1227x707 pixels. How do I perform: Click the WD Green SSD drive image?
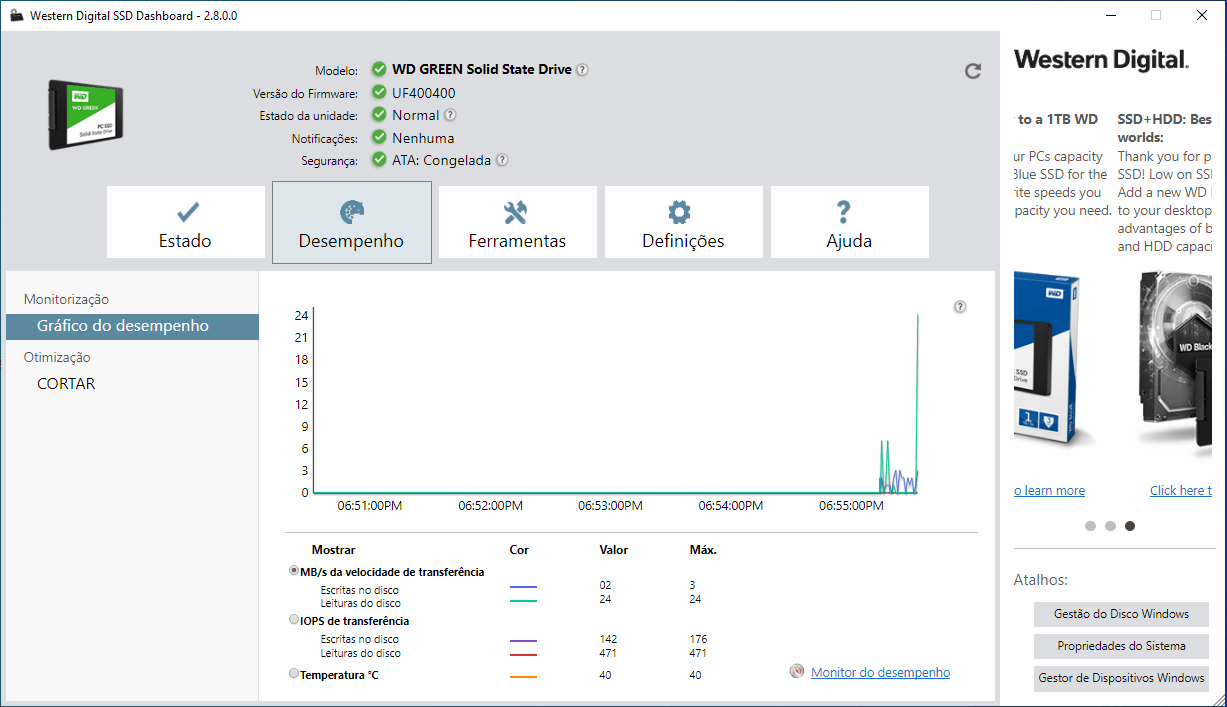pyautogui.click(x=85, y=113)
